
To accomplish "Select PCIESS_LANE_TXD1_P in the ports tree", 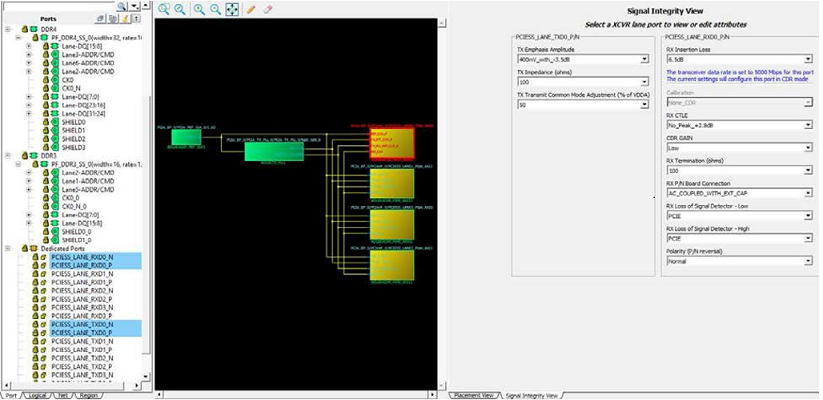I will 82,350.
